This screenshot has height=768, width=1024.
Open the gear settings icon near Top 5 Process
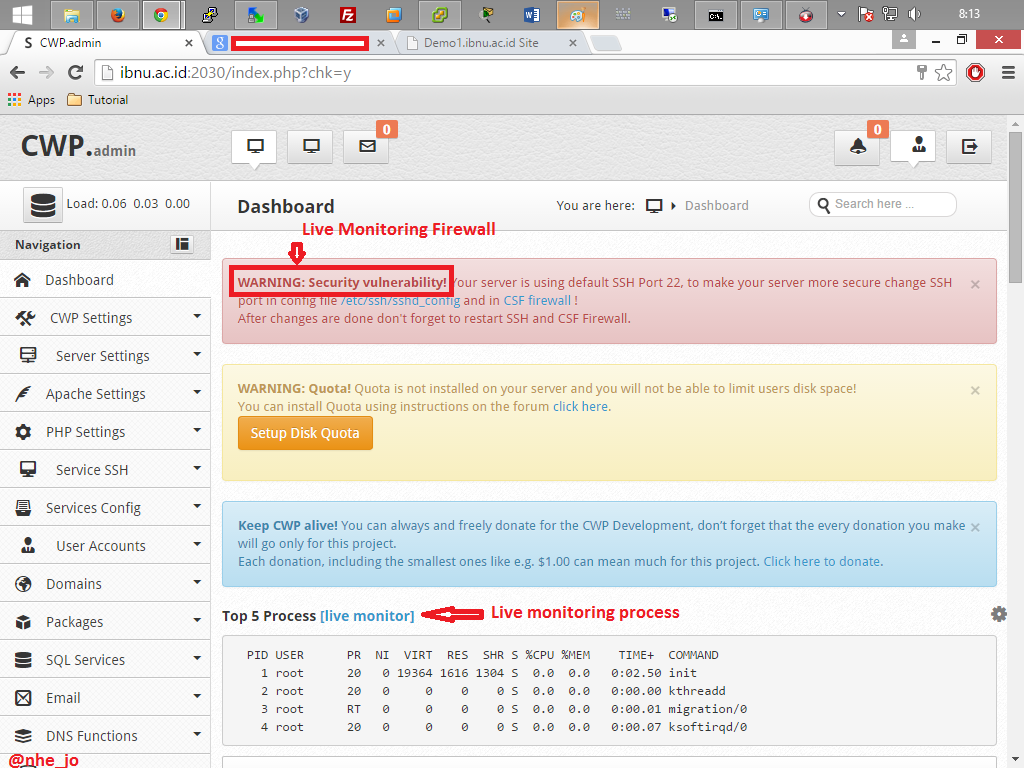[x=999, y=614]
